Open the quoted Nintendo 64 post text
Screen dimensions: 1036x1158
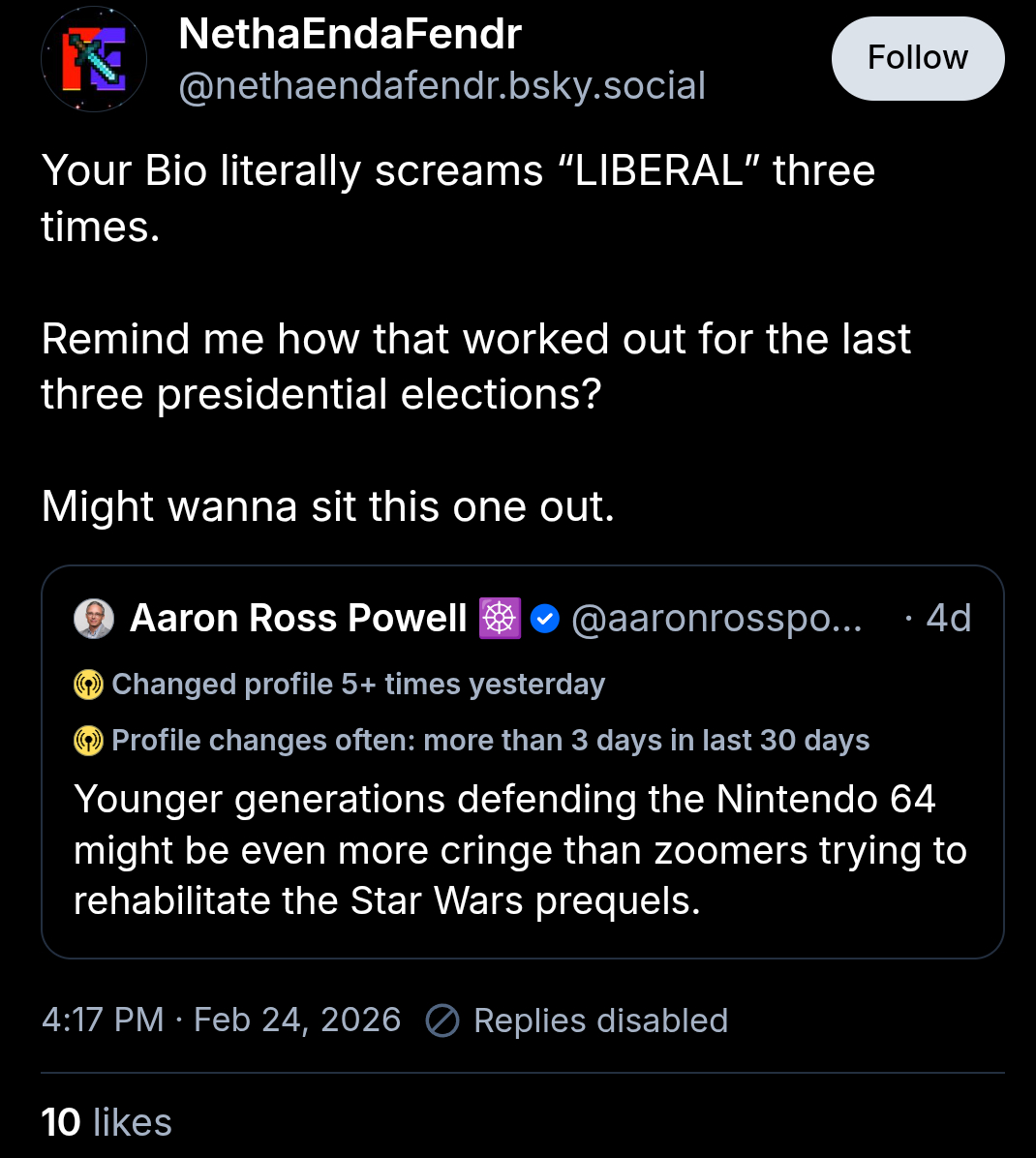(x=520, y=850)
